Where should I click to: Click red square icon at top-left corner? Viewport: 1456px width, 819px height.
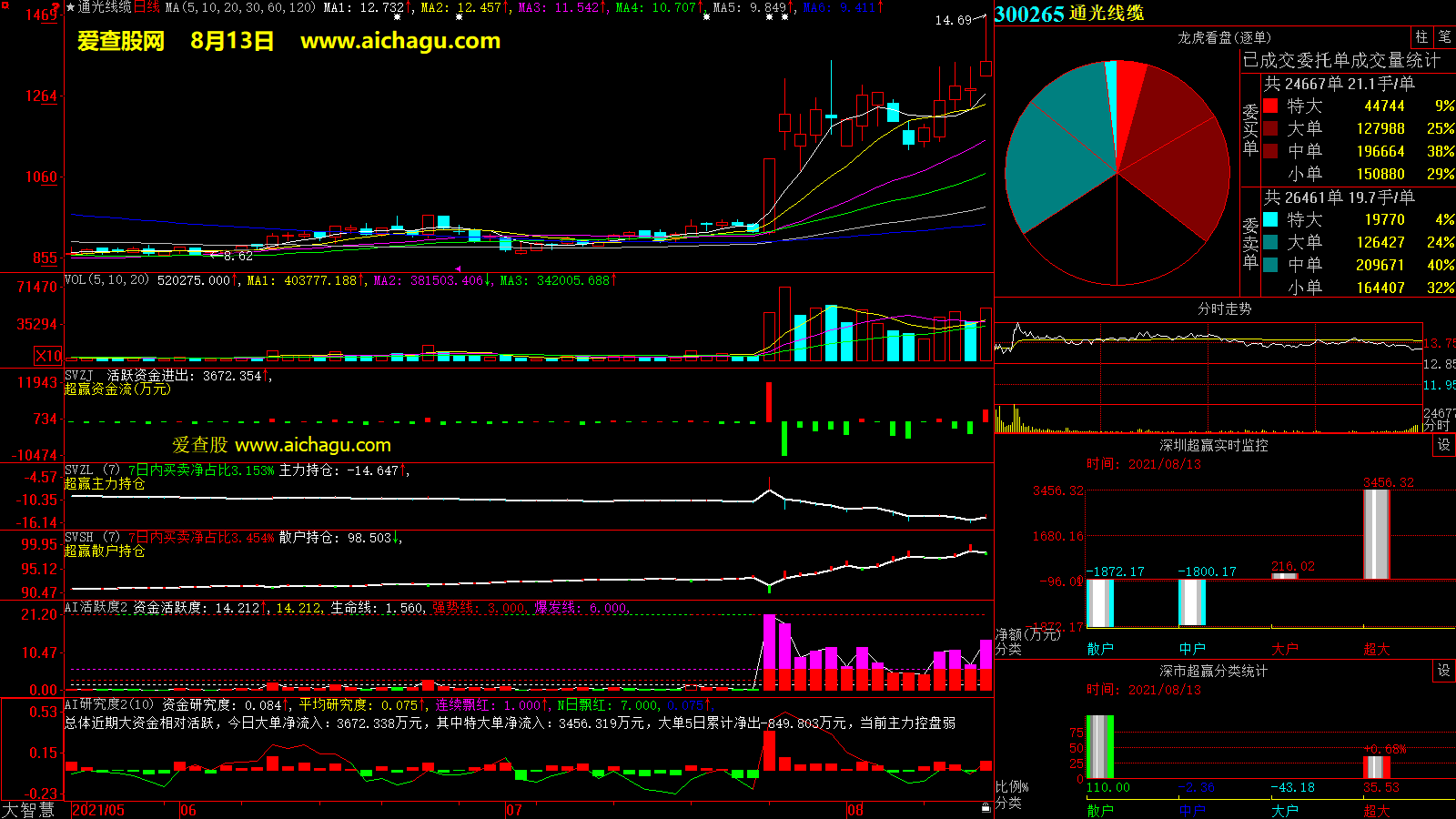click(x=5, y=5)
